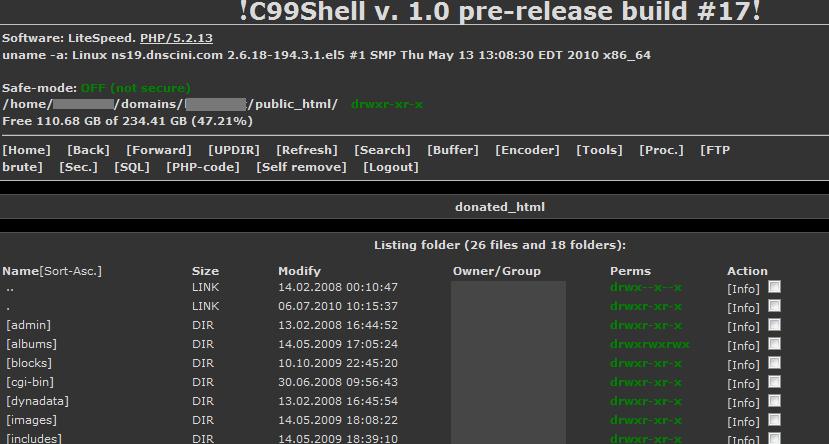Click the [PHP-code] link
Screen dimensions: 829x444
203,167
